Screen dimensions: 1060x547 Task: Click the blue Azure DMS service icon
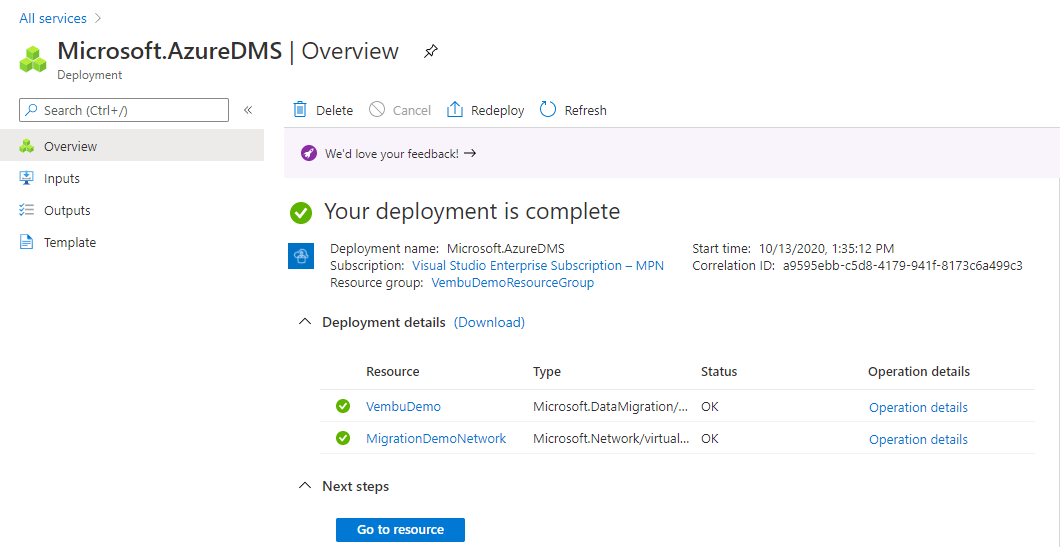click(300, 256)
